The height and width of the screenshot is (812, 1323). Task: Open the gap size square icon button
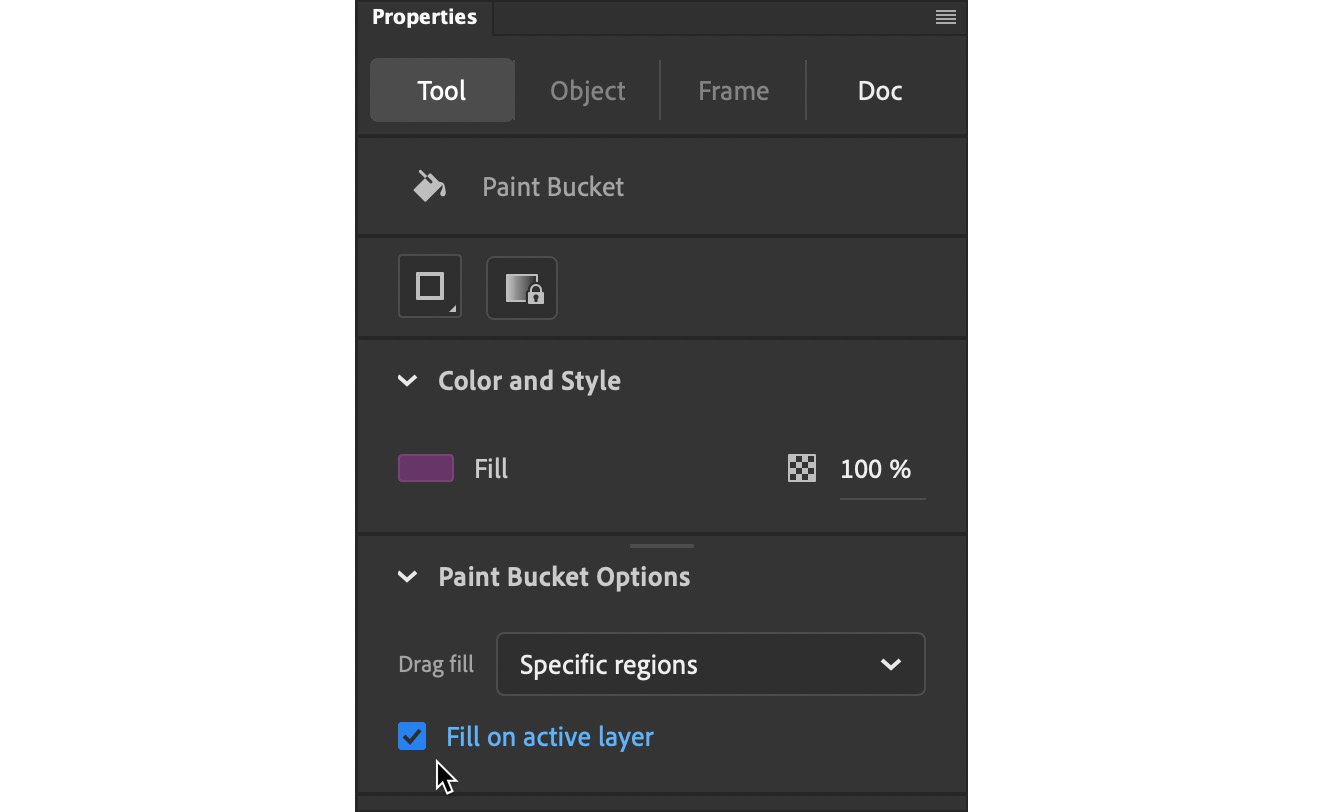pyautogui.click(x=430, y=287)
